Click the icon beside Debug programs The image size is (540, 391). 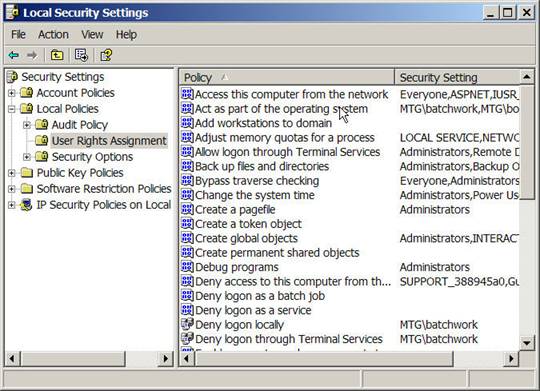[x=187, y=267]
